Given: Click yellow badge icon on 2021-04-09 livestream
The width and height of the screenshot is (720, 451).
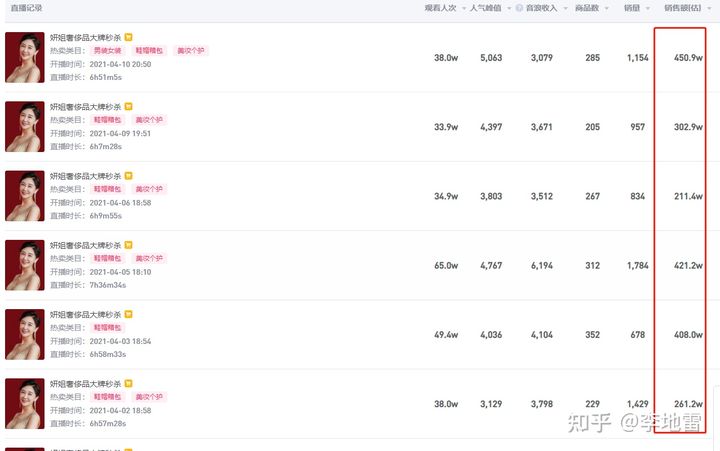Looking at the screenshot, I should coord(128,106).
